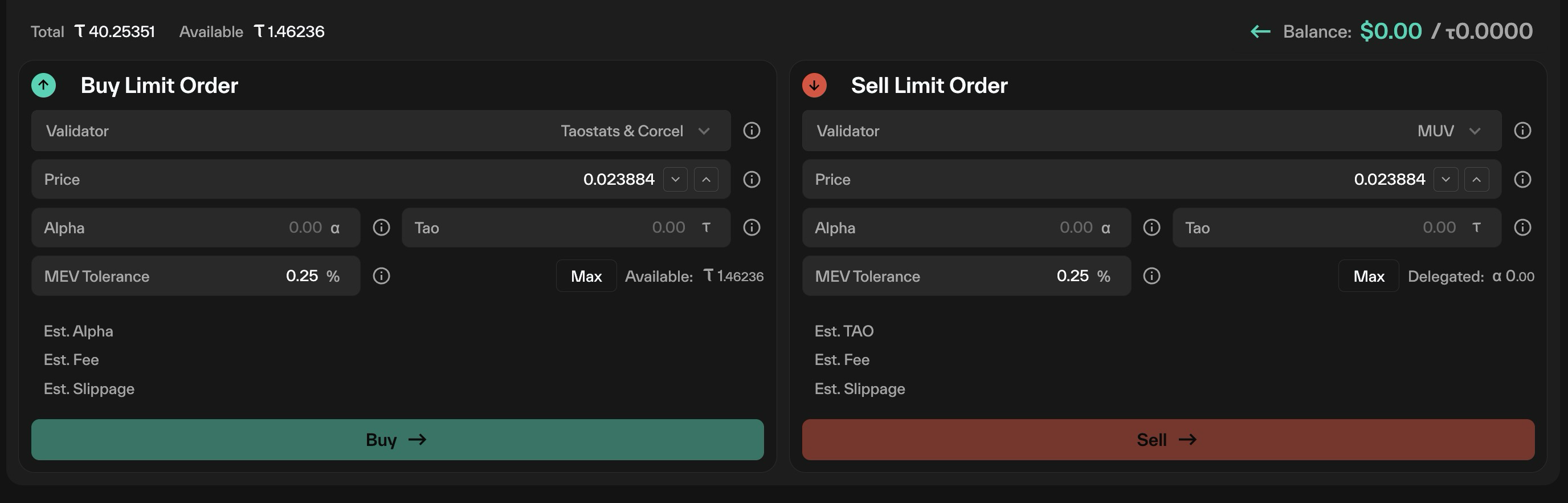Submit the green Buy button
This screenshot has height=503, width=1568.
point(398,439)
